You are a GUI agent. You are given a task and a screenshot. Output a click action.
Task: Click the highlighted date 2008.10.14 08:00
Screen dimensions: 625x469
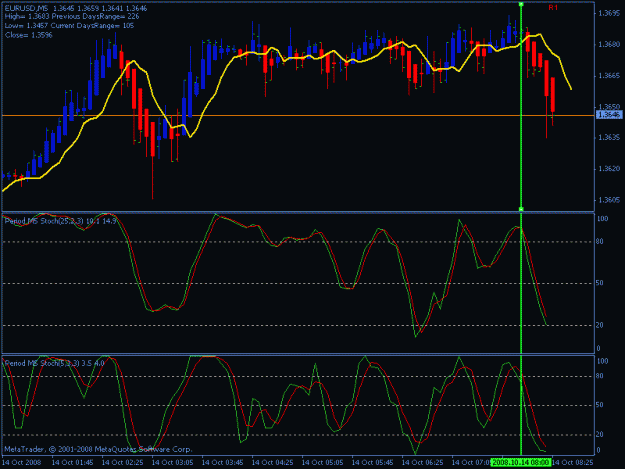(521, 463)
